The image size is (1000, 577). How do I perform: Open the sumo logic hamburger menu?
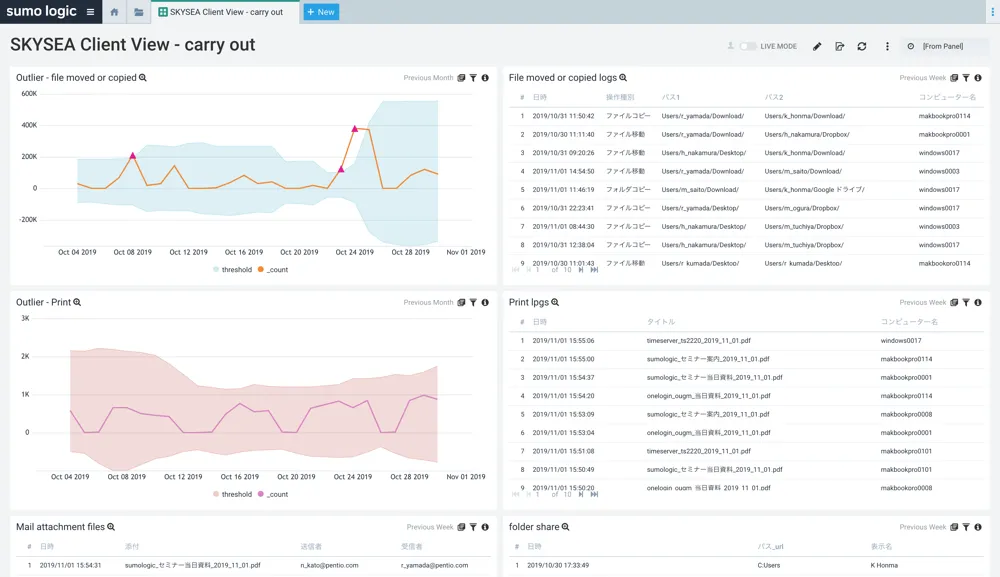click(91, 12)
